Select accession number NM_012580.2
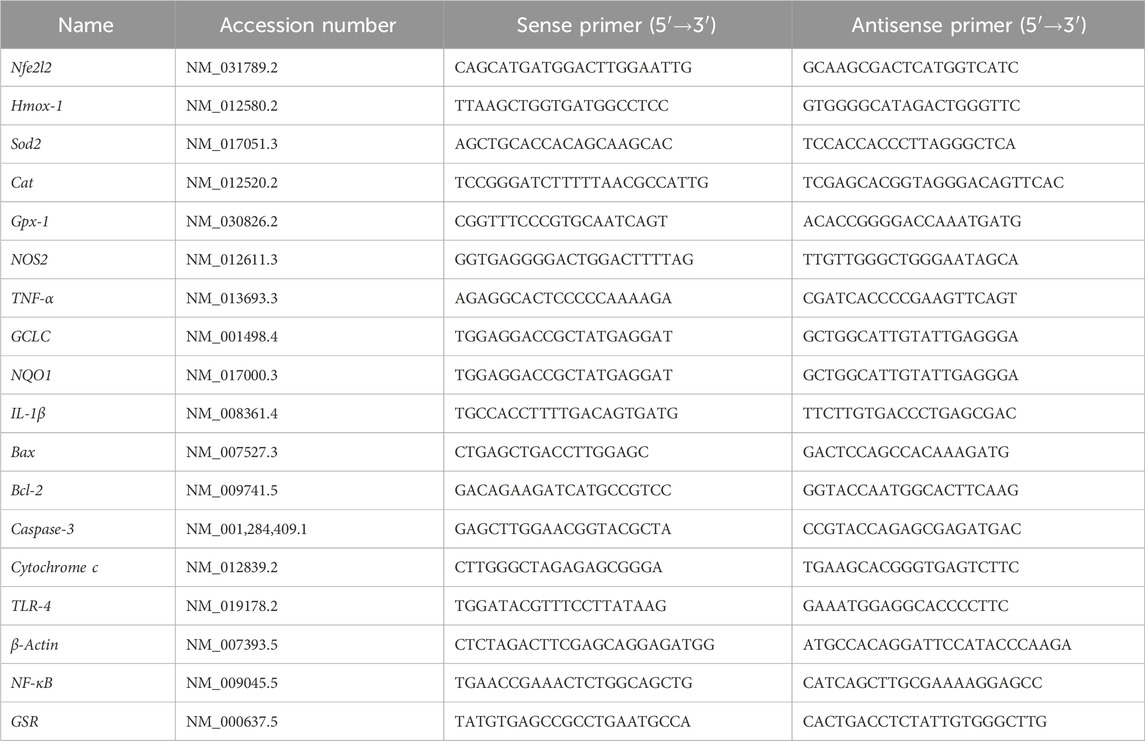The image size is (1145, 741). pyautogui.click(x=232, y=105)
